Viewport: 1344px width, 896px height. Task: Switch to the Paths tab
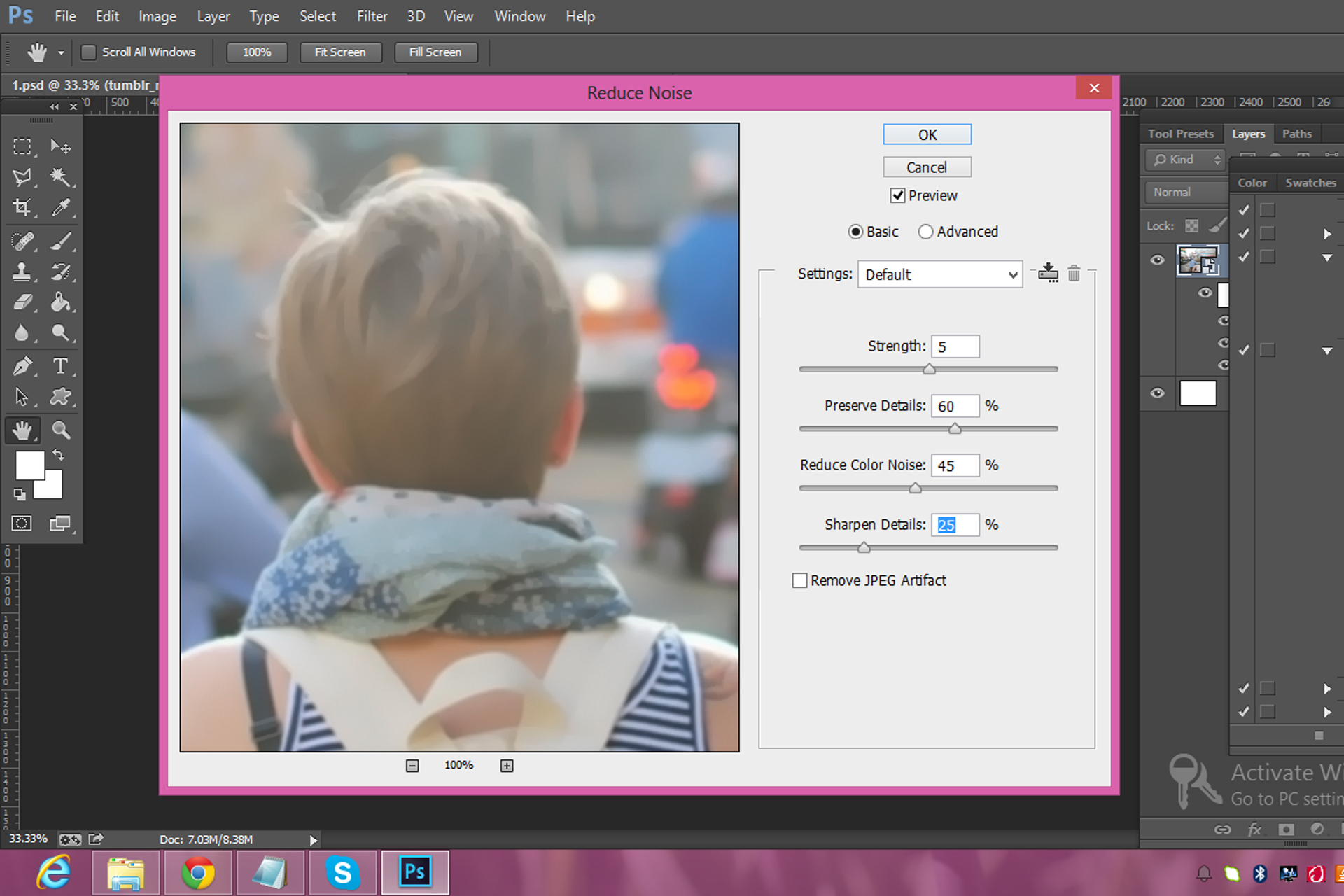pos(1296,134)
